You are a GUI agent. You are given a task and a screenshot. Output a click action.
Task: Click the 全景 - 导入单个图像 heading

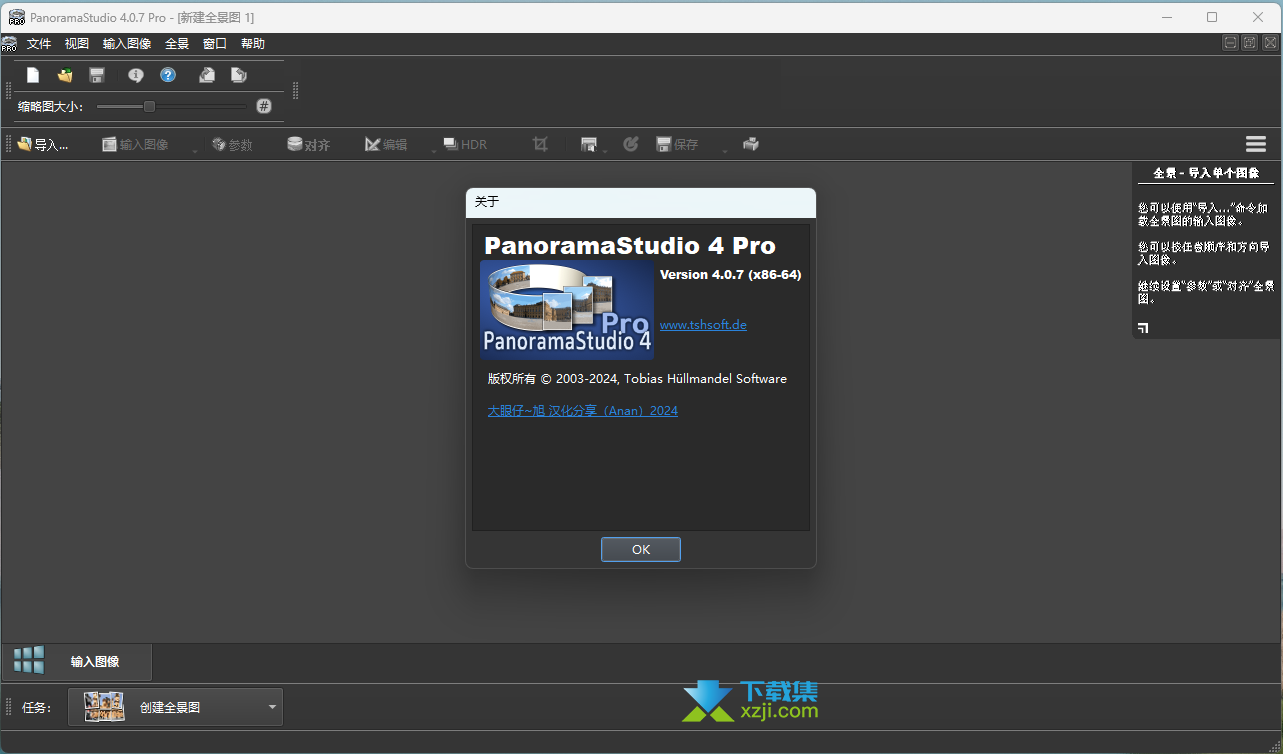click(x=1206, y=173)
